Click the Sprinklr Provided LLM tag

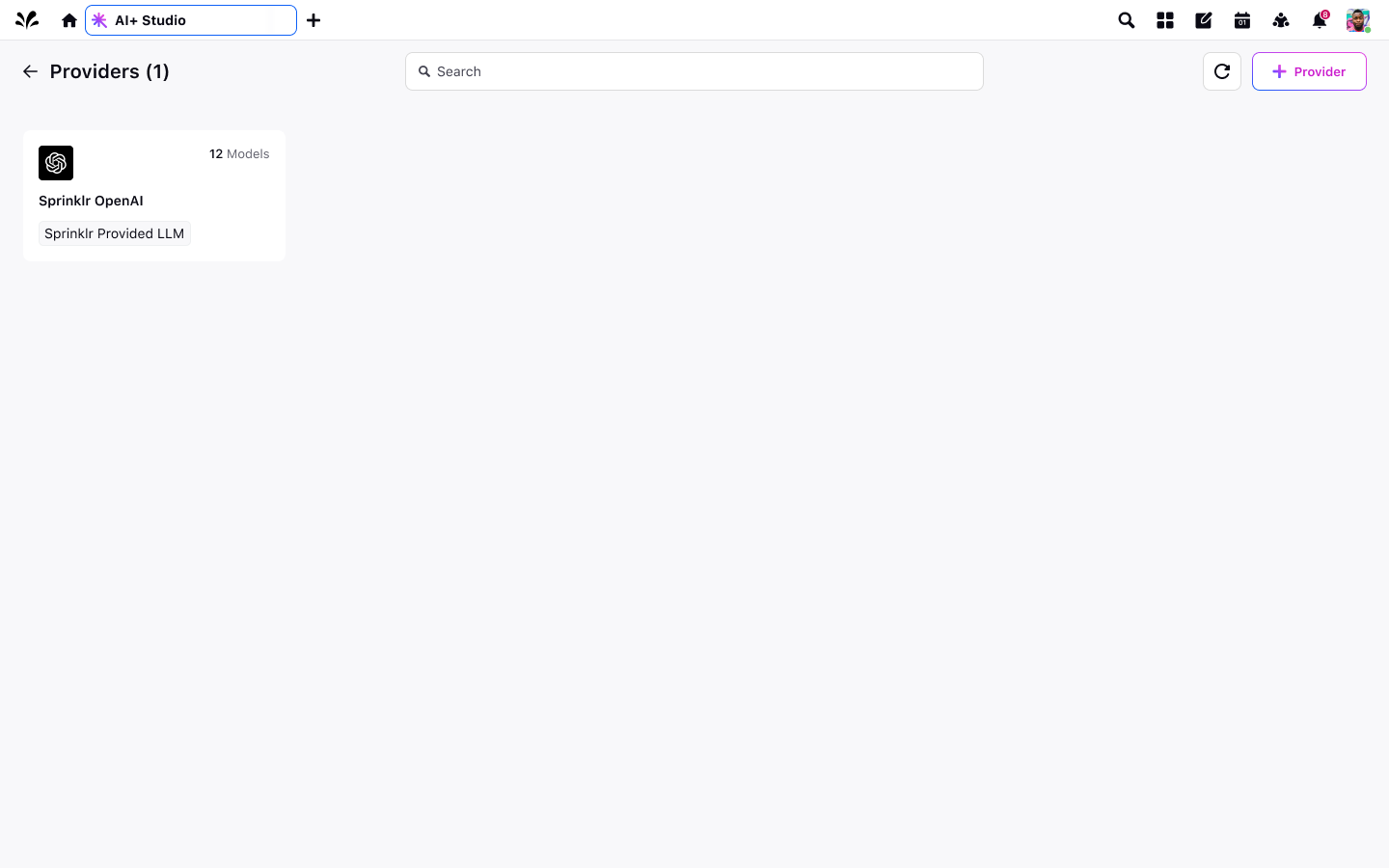point(115,233)
